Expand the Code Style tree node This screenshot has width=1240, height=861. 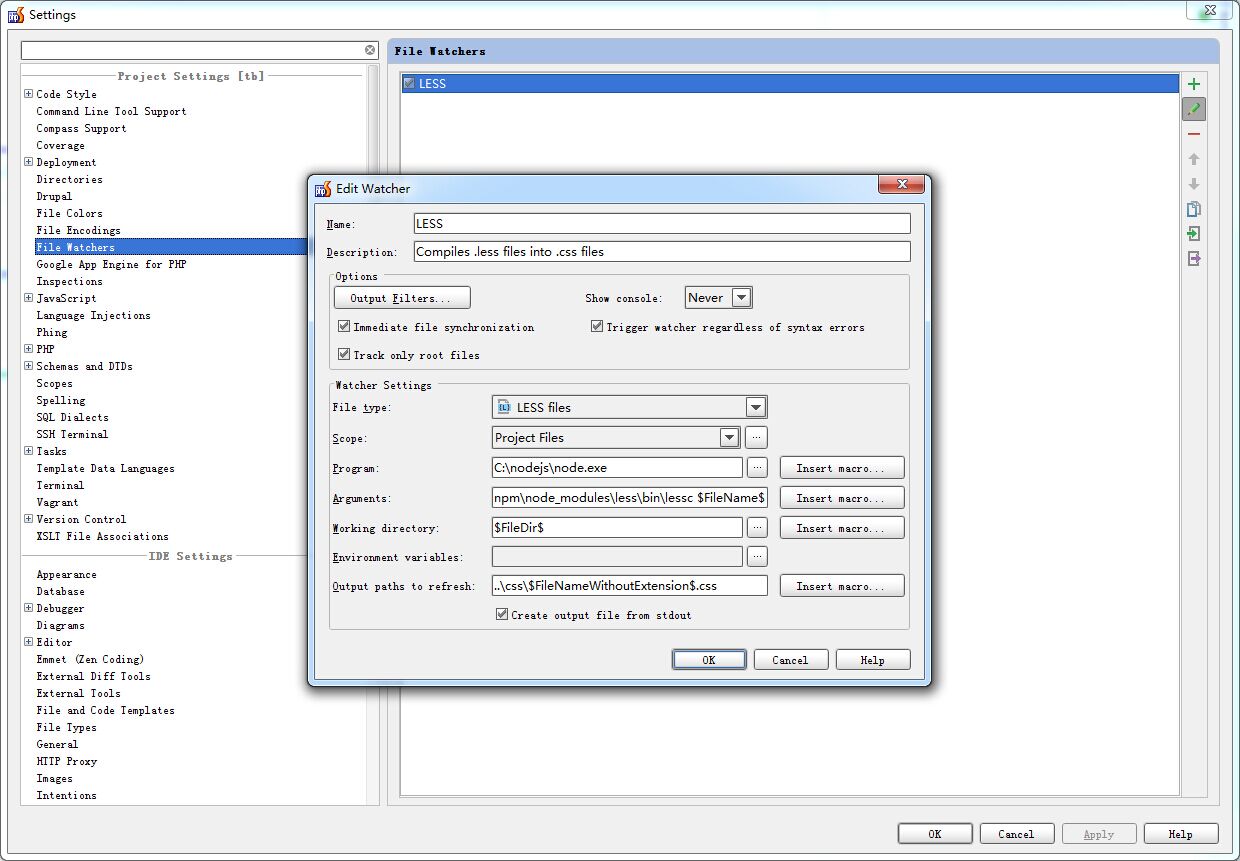point(29,94)
